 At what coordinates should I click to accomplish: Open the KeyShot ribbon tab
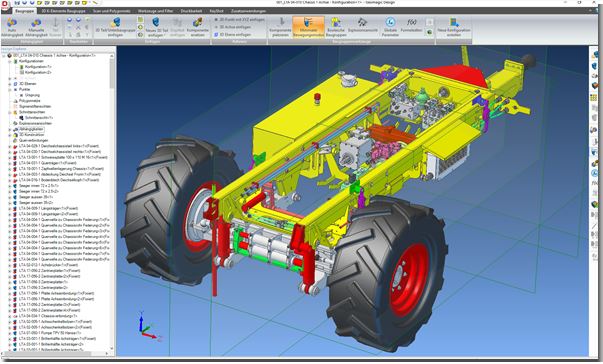[x=217, y=11]
